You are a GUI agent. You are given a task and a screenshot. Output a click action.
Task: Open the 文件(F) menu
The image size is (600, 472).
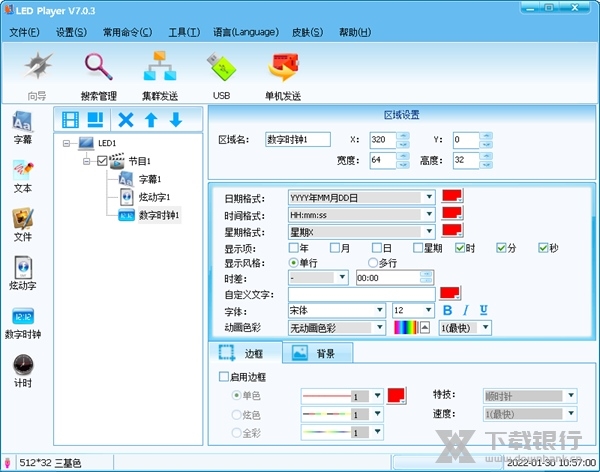click(x=24, y=33)
